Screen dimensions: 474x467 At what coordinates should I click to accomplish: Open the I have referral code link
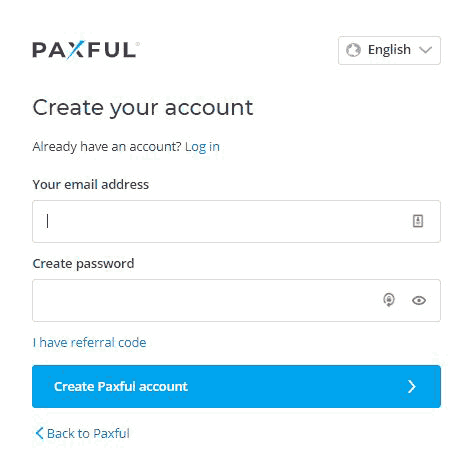[x=89, y=342]
